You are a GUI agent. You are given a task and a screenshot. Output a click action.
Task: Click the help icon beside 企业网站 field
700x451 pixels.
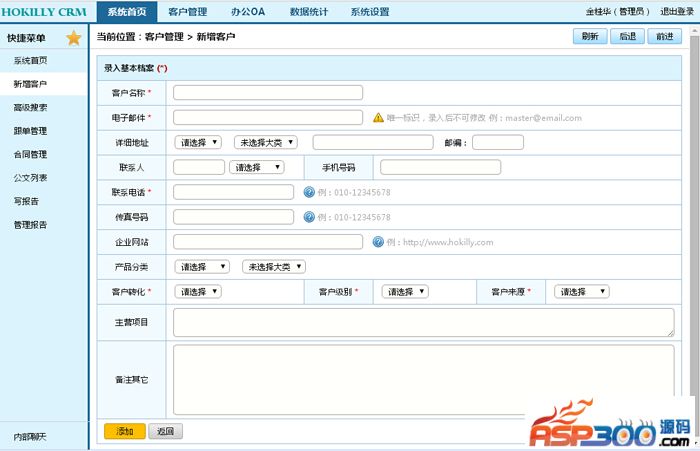point(378,241)
